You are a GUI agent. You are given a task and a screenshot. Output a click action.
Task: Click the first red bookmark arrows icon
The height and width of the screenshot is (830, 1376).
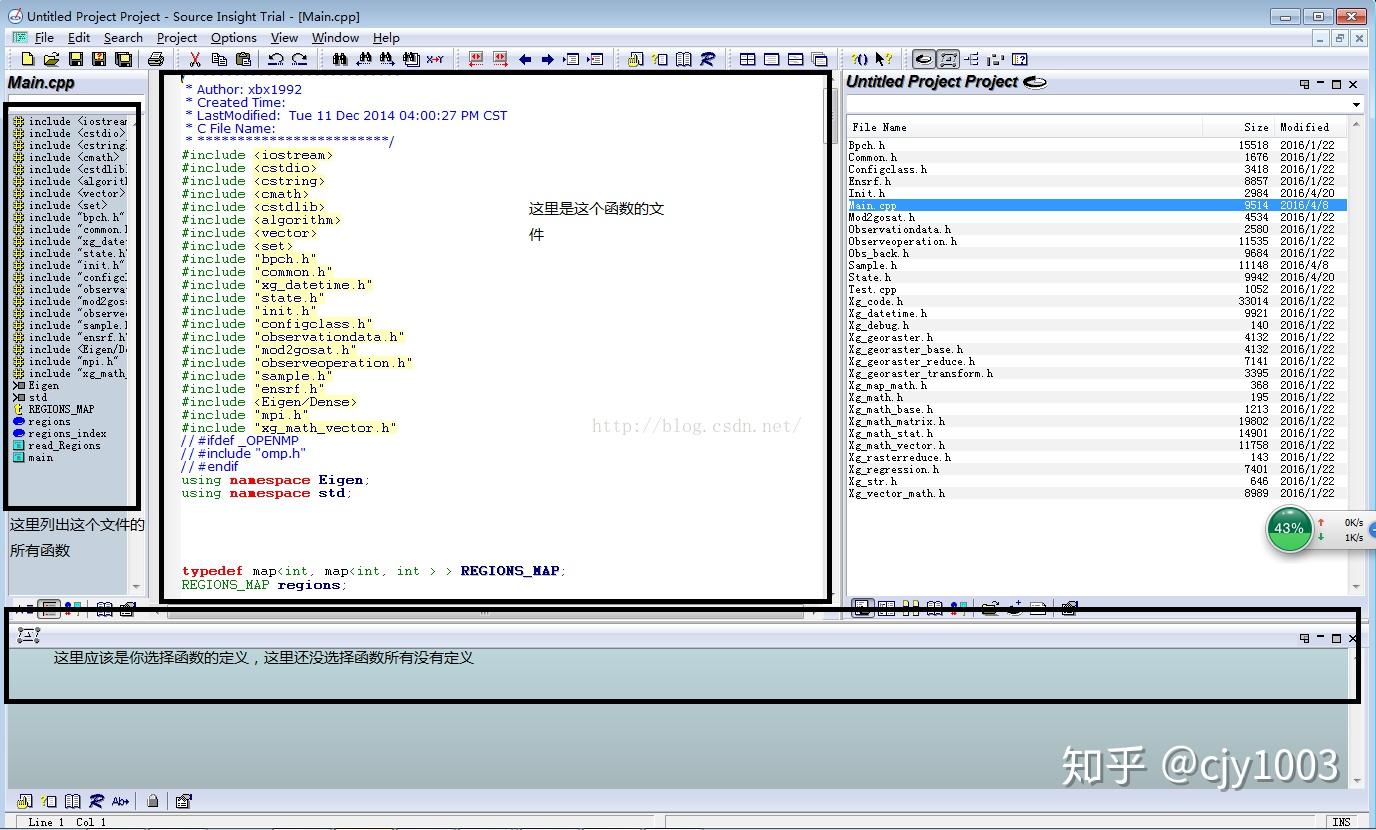[x=476, y=59]
